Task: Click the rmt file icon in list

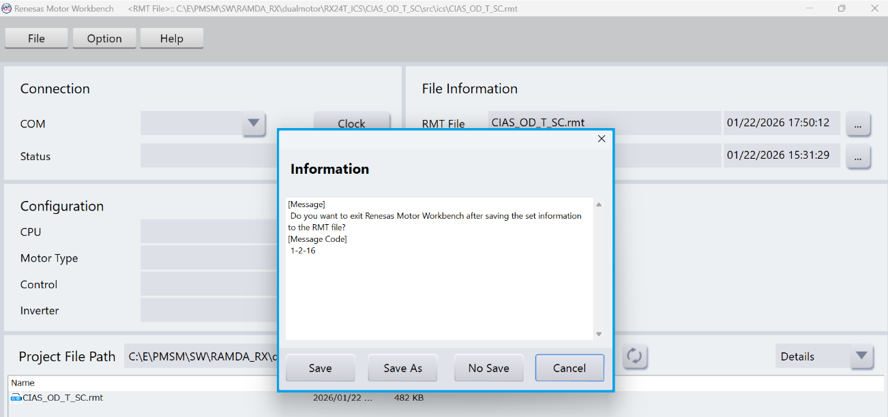Action: click(16, 398)
